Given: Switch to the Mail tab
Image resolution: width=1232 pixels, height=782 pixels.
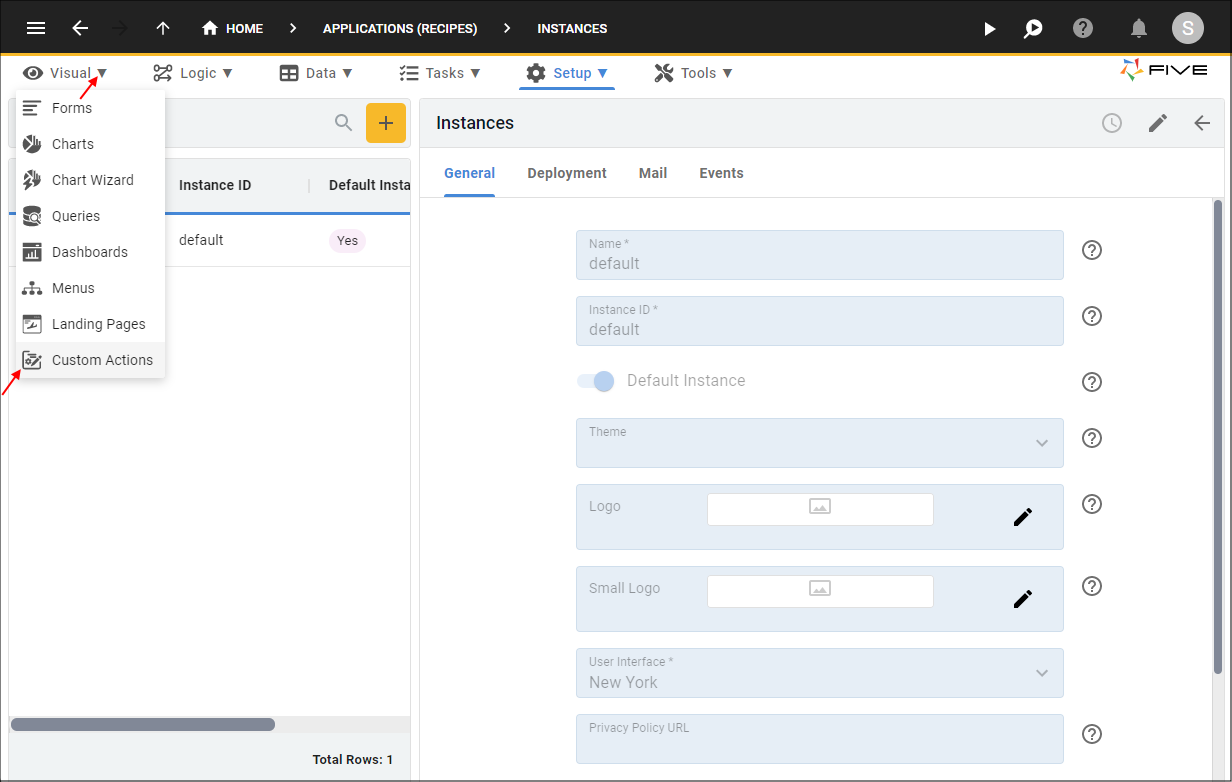Looking at the screenshot, I should pyautogui.click(x=653, y=173).
